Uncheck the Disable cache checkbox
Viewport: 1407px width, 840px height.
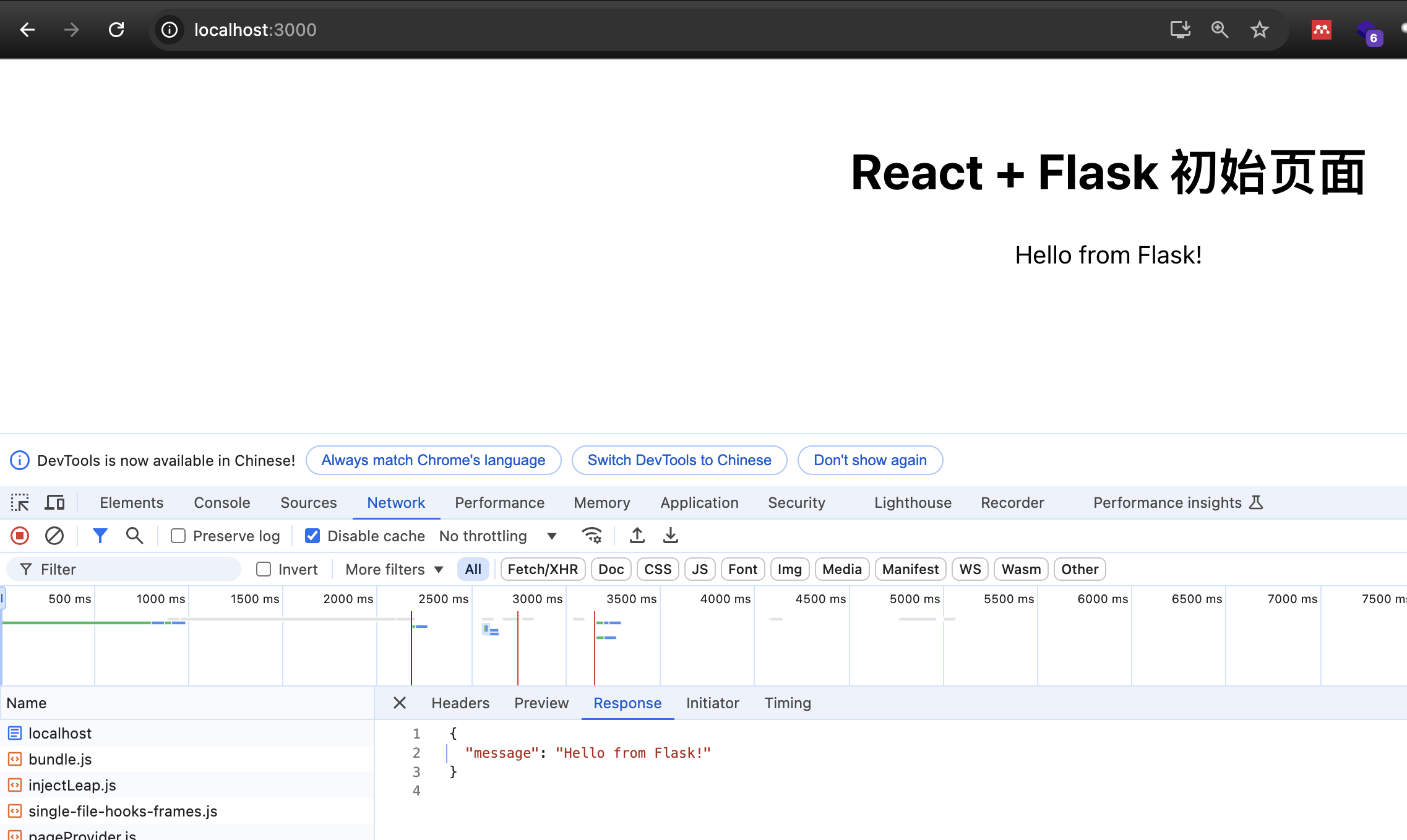pyautogui.click(x=312, y=536)
